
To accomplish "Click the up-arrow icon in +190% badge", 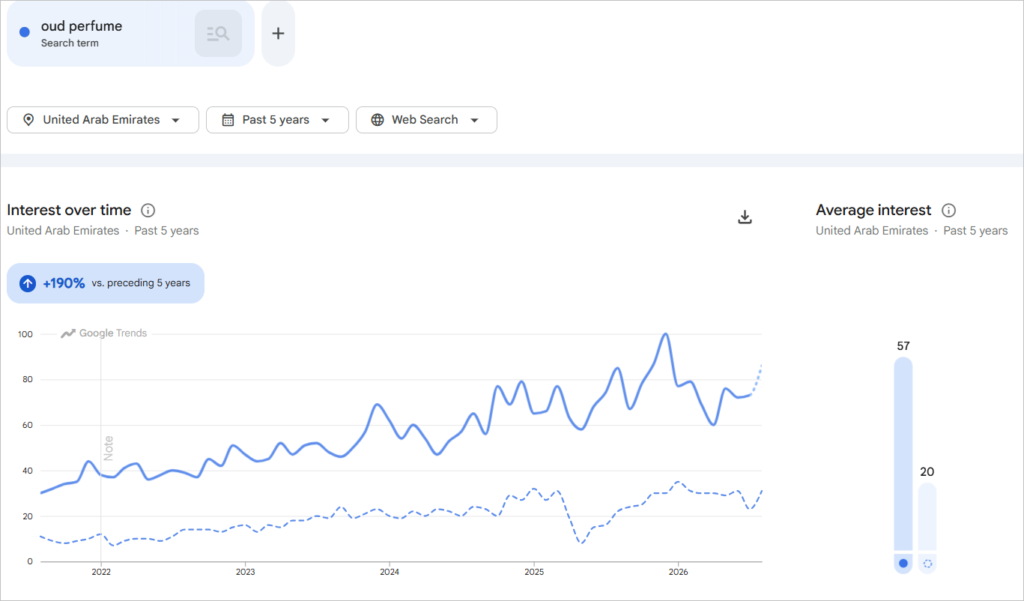I will click(27, 284).
